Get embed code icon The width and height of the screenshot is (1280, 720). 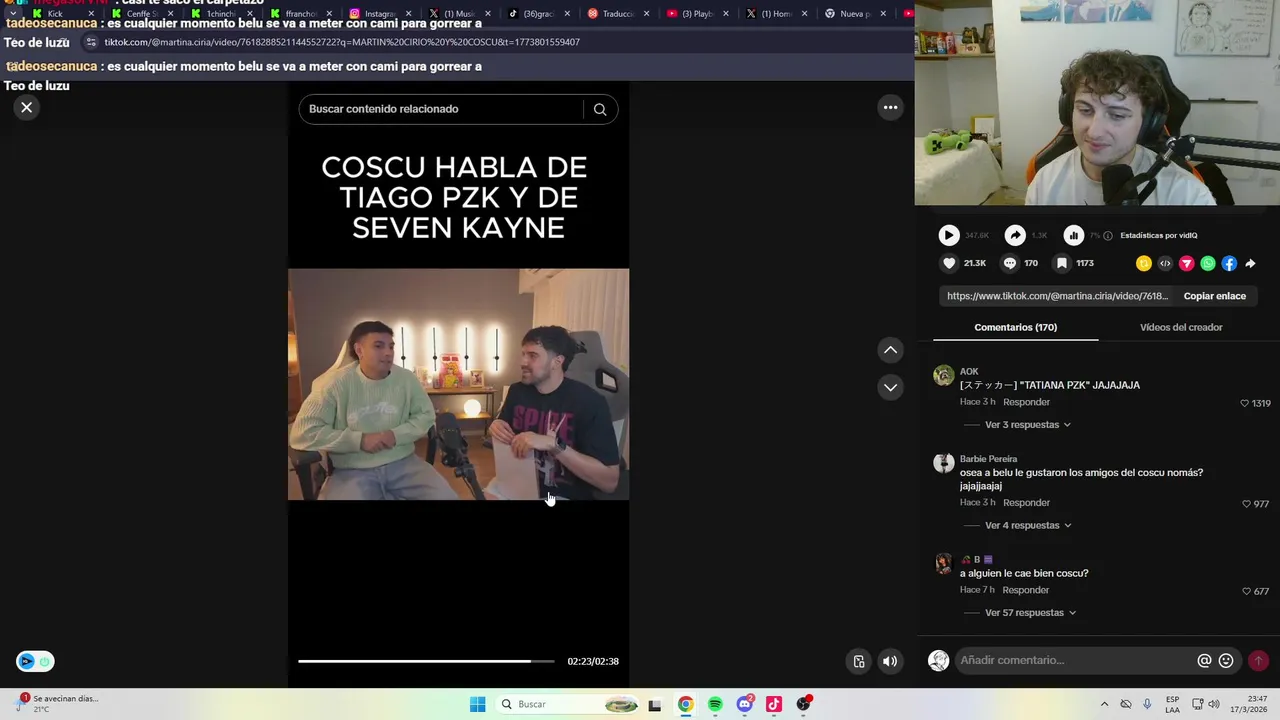click(1165, 264)
